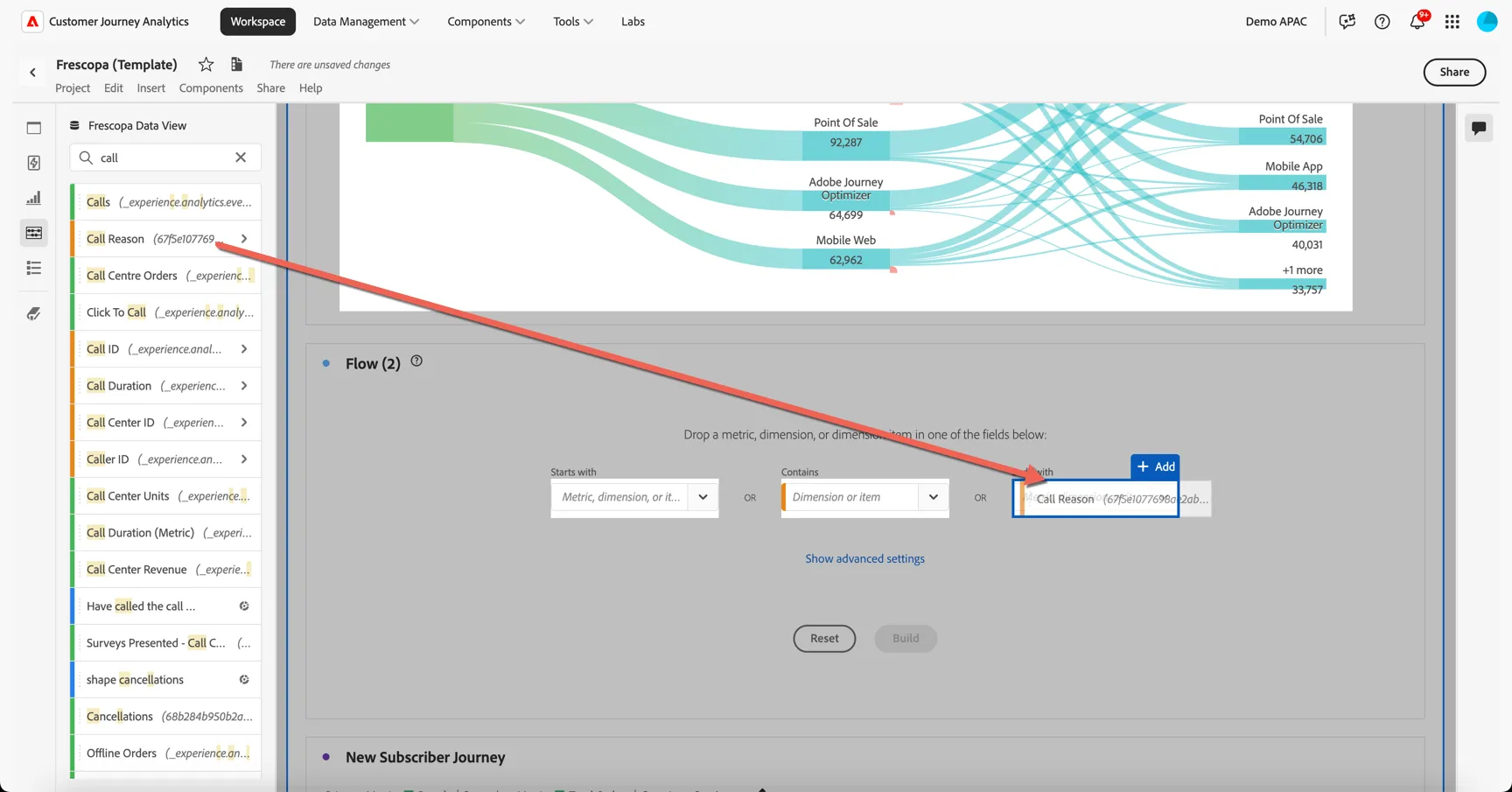Screen dimensions: 1512x792
Task: Open the help question mark icon
Action: click(x=1382, y=21)
